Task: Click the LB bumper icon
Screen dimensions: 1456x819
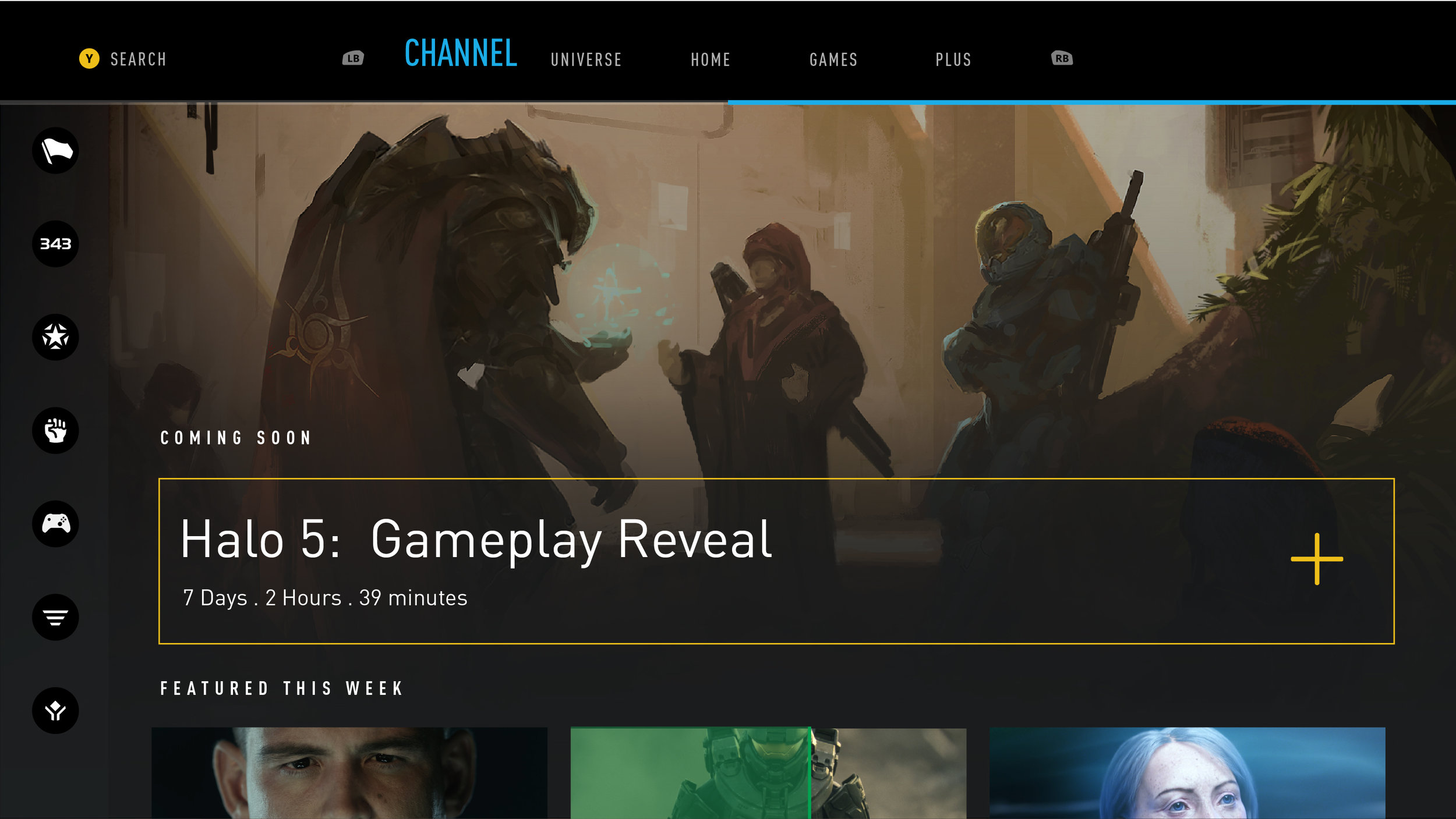Action: 353,58
